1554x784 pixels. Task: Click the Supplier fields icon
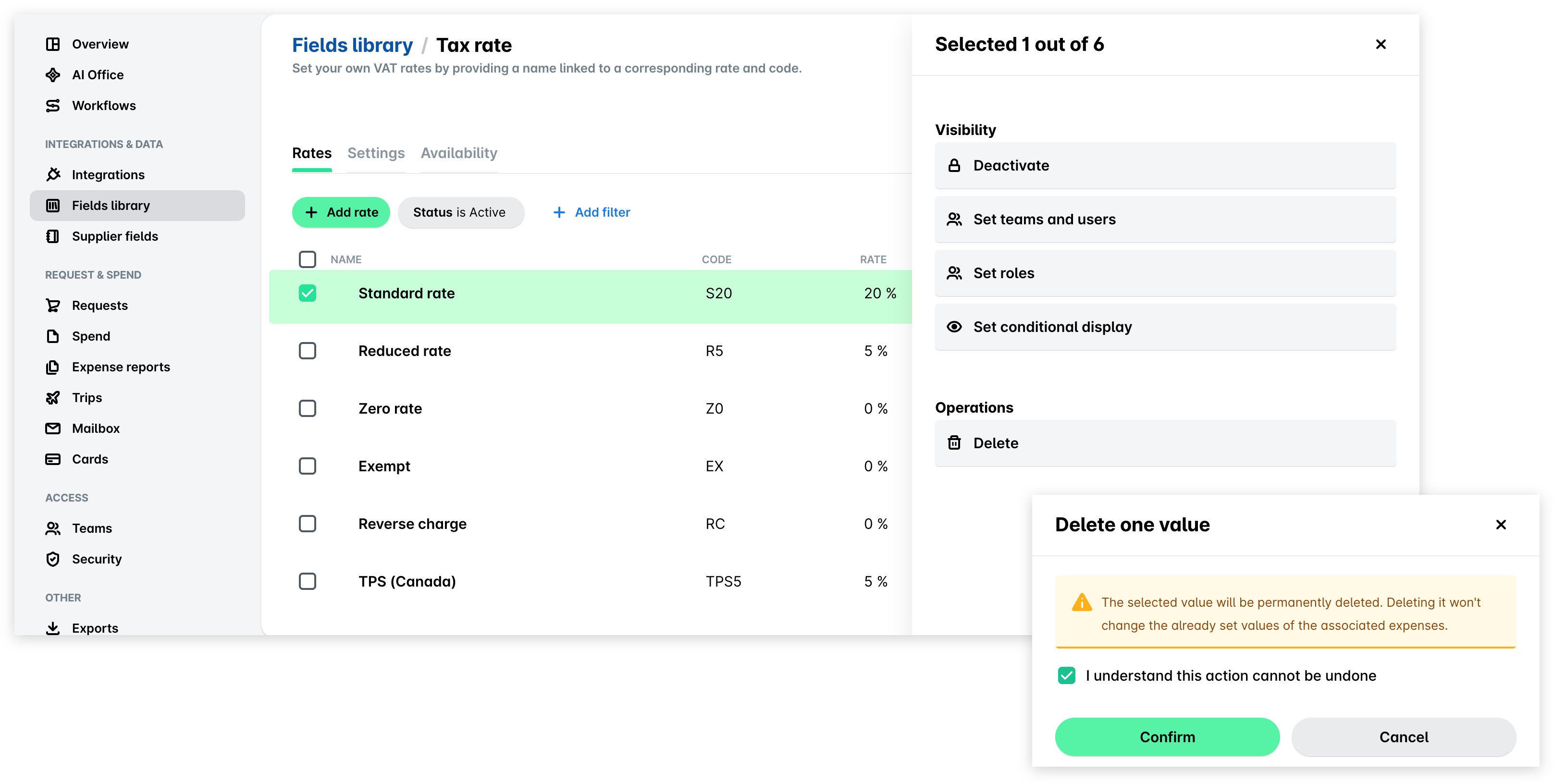click(53, 236)
